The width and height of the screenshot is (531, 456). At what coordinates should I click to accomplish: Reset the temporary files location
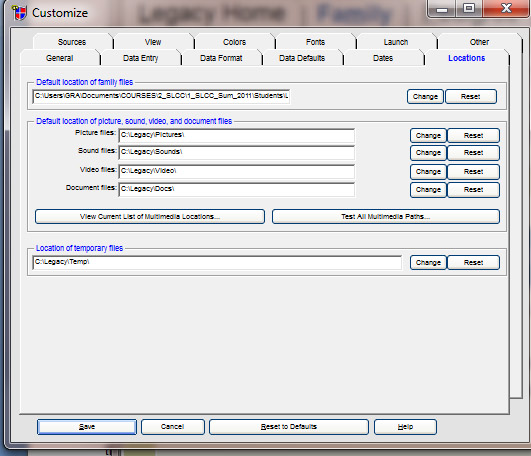tap(473, 262)
